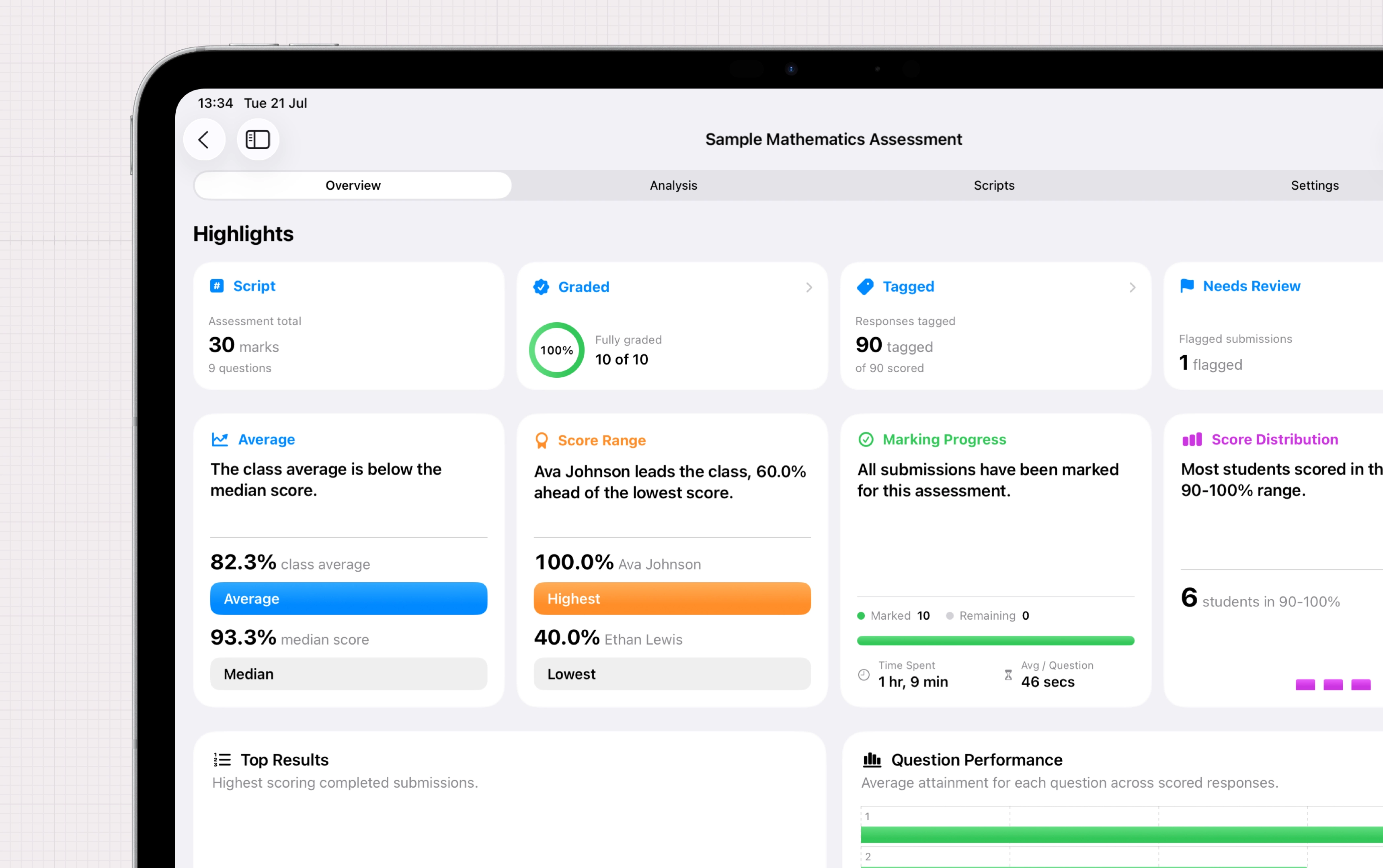This screenshot has height=868, width=1383.
Task: Open the Scripts tab
Action: [994, 185]
